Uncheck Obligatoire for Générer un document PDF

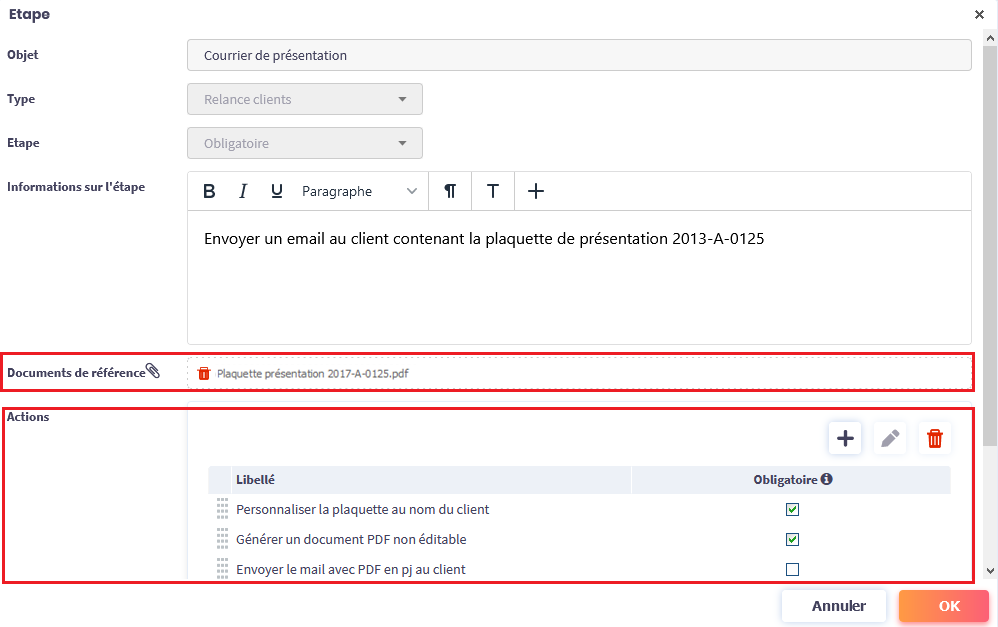pos(792,539)
